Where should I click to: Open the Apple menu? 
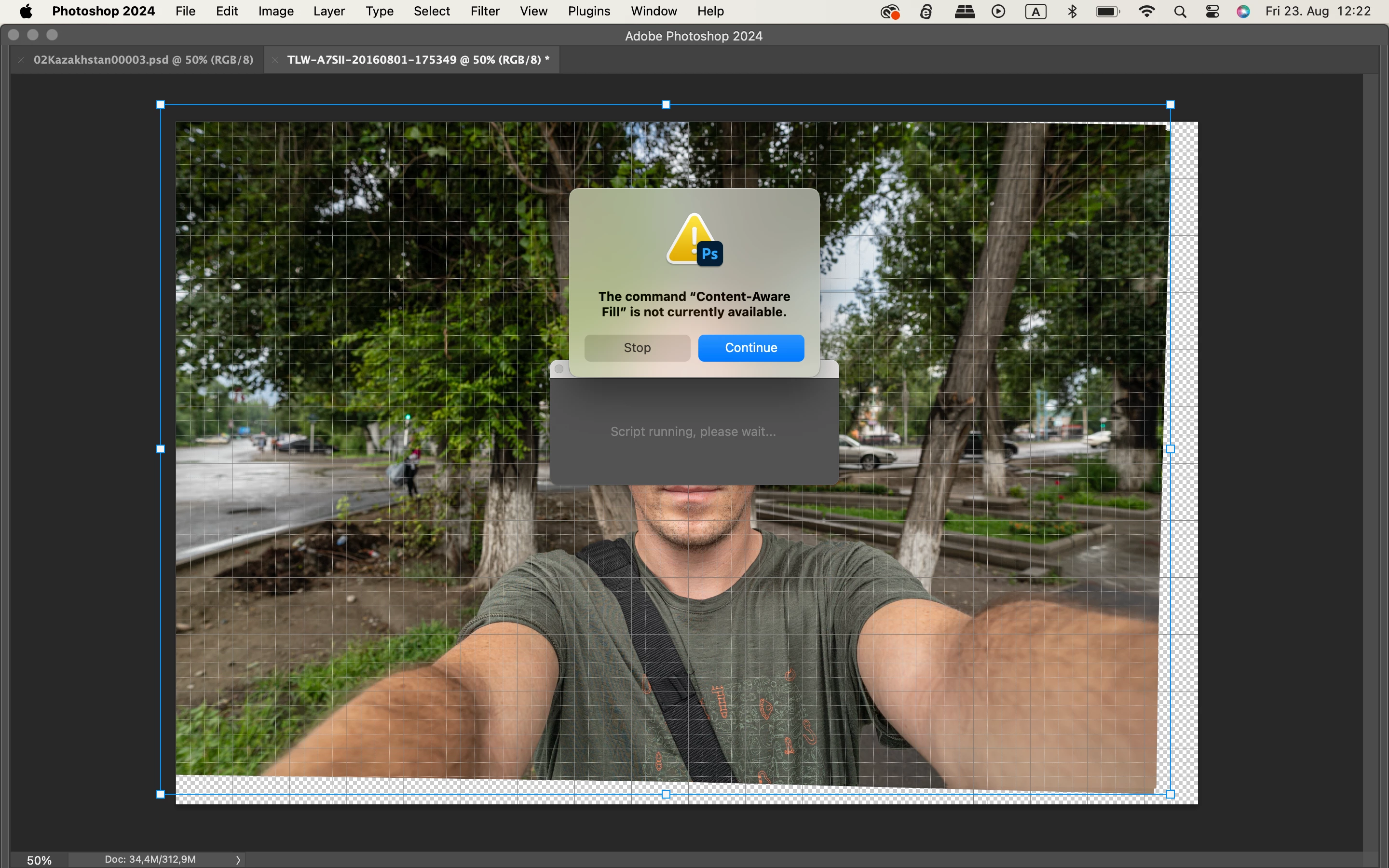tap(26, 11)
